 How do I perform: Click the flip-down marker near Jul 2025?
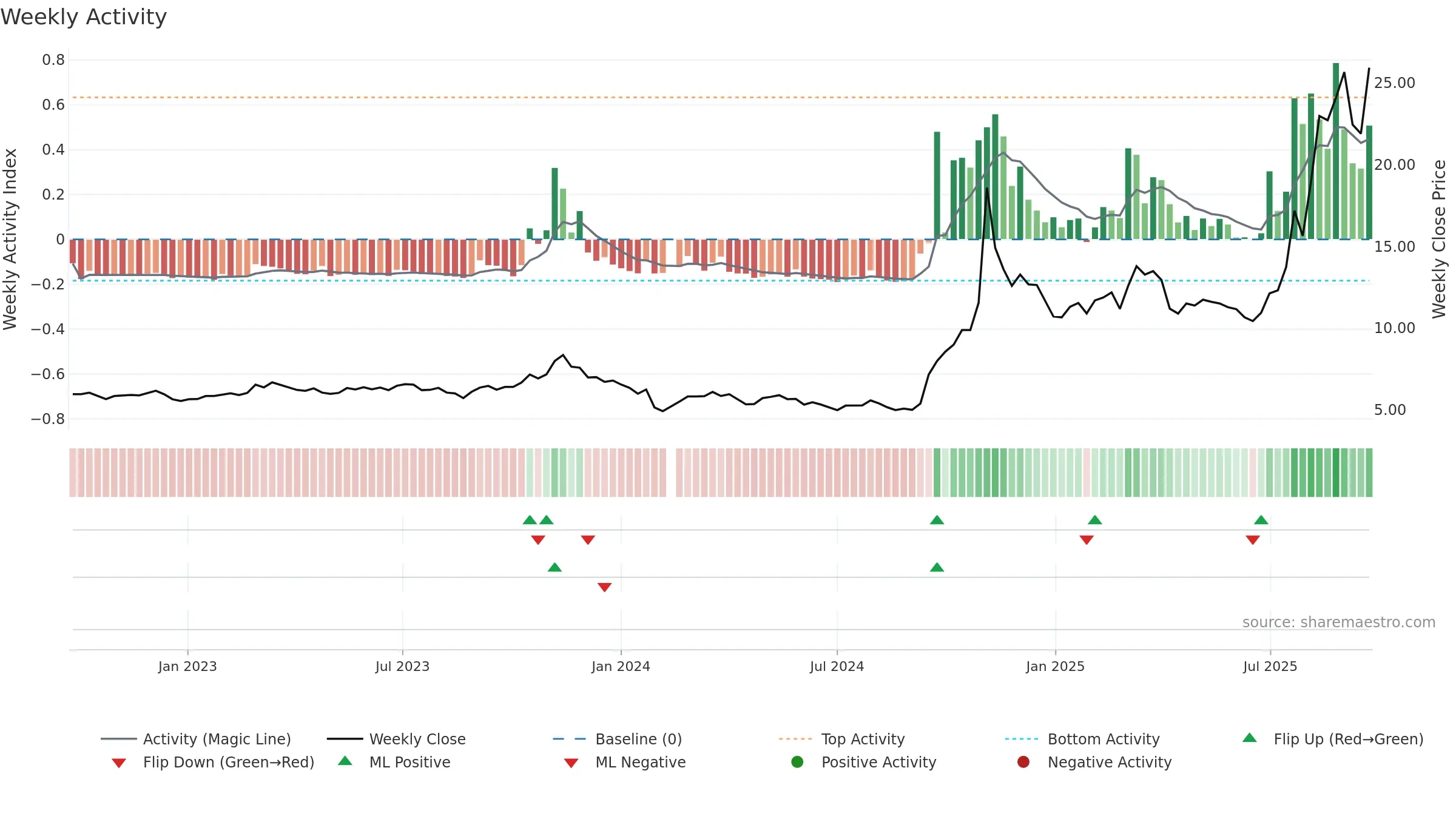coord(1253,540)
